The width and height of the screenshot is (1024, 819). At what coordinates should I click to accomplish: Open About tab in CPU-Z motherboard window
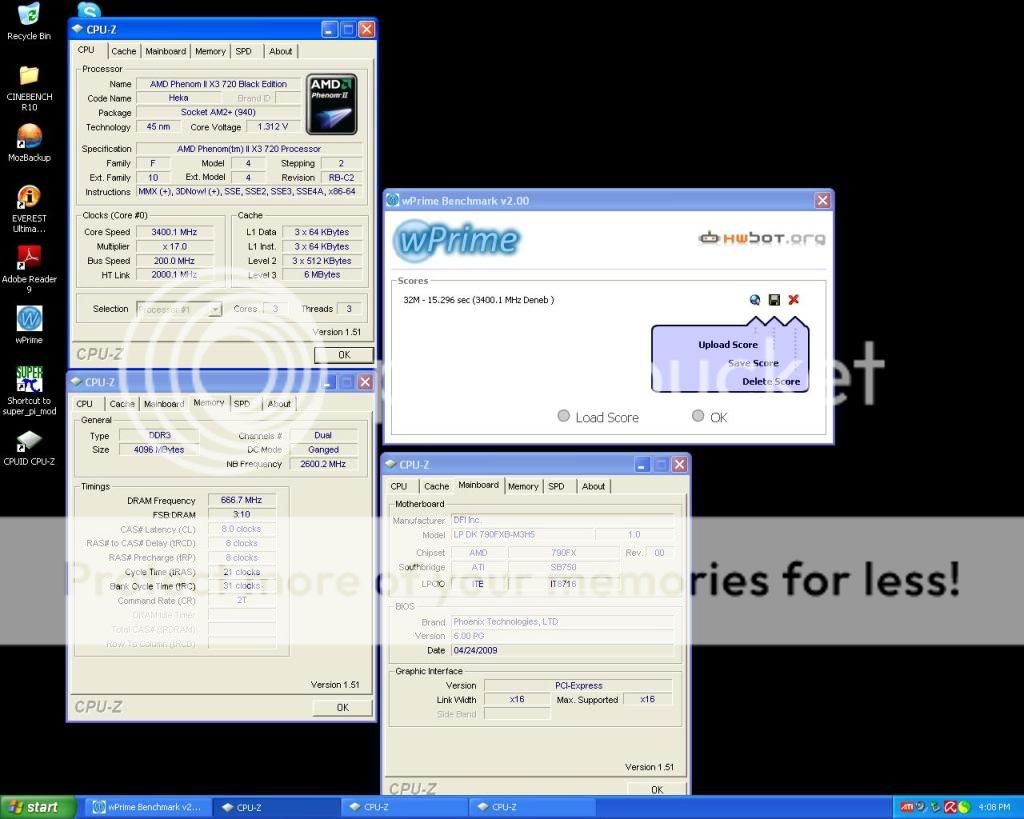click(x=593, y=486)
